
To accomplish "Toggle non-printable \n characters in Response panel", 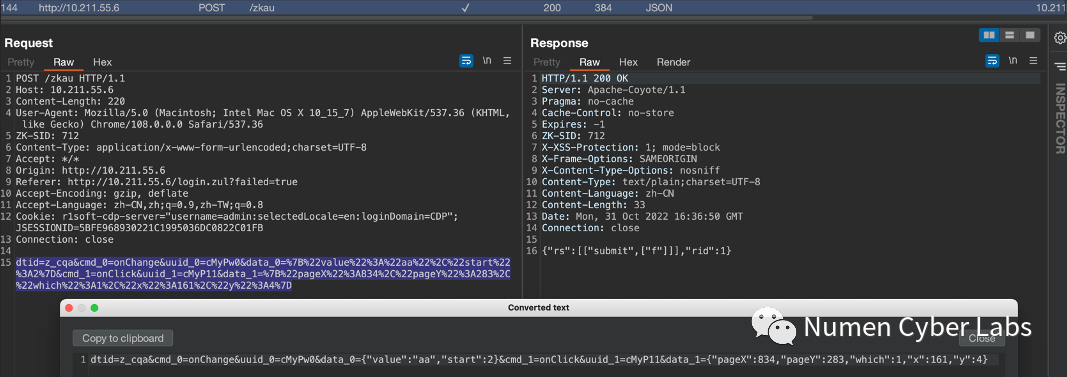I will 1013,61.
